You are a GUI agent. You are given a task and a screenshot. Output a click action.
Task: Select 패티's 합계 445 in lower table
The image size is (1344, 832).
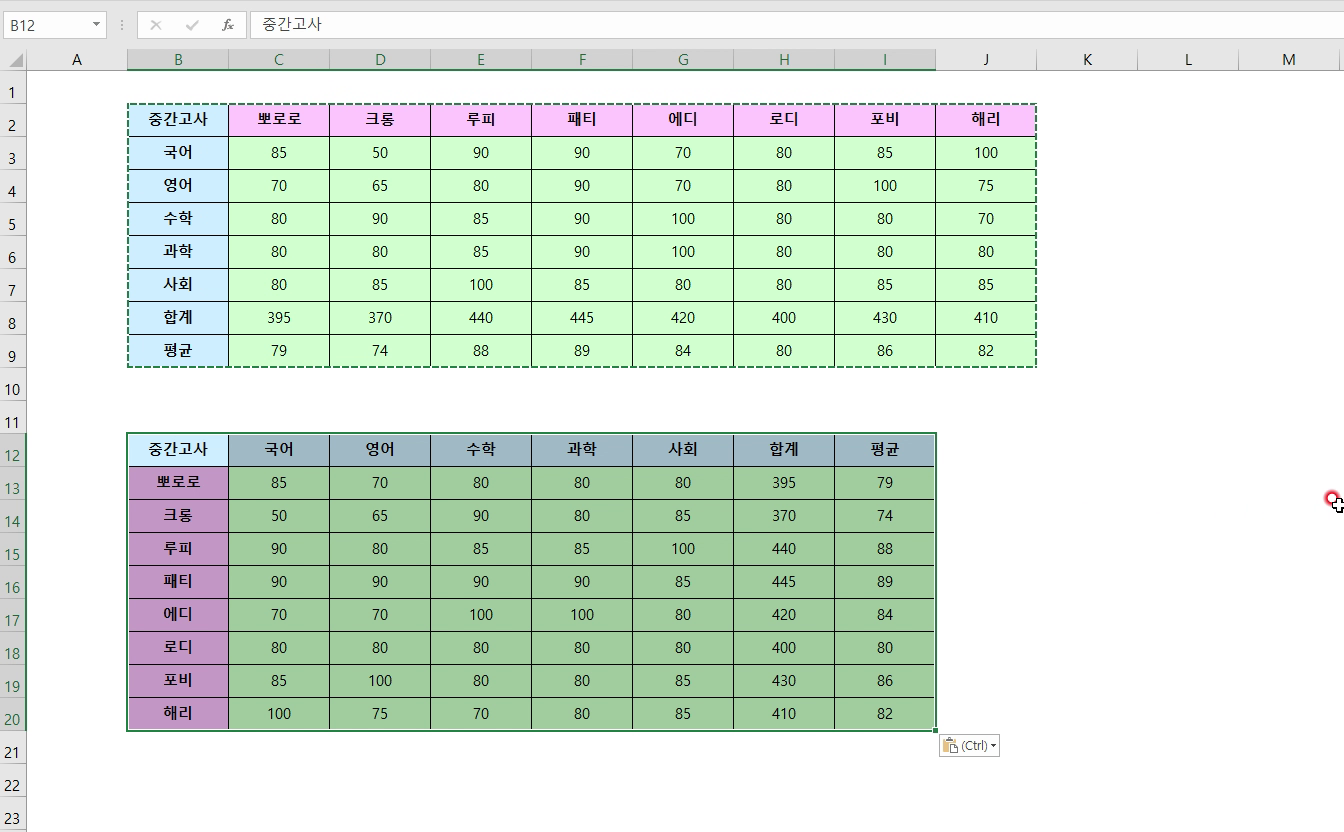[x=784, y=582]
